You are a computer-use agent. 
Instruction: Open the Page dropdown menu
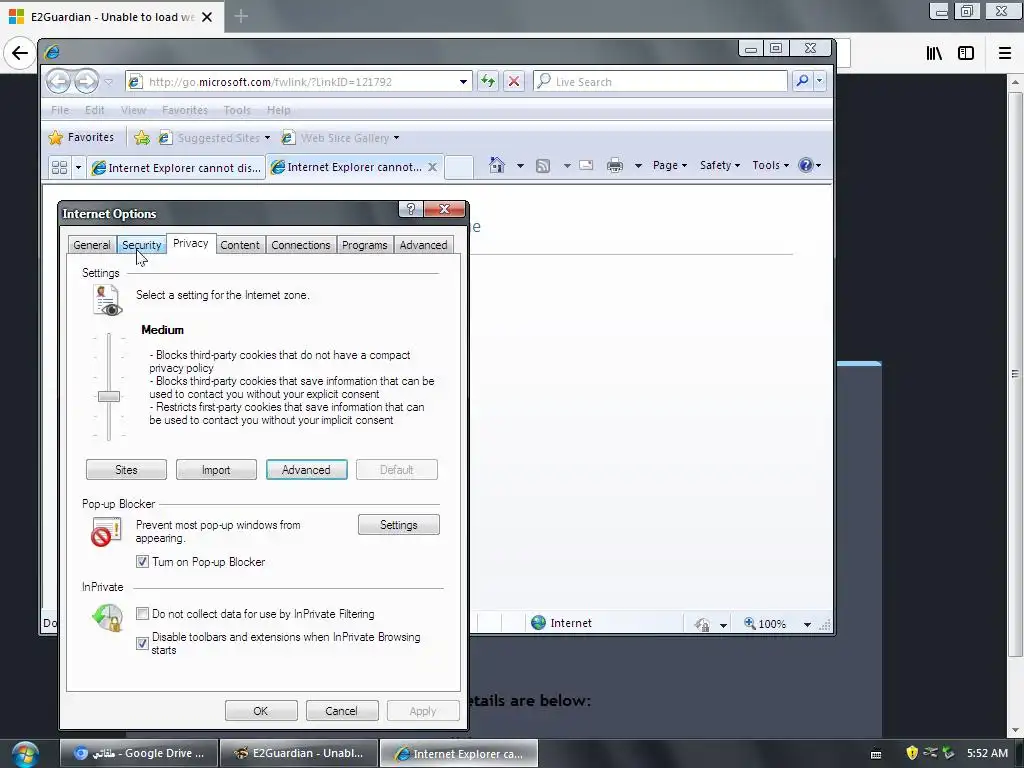(x=670, y=165)
